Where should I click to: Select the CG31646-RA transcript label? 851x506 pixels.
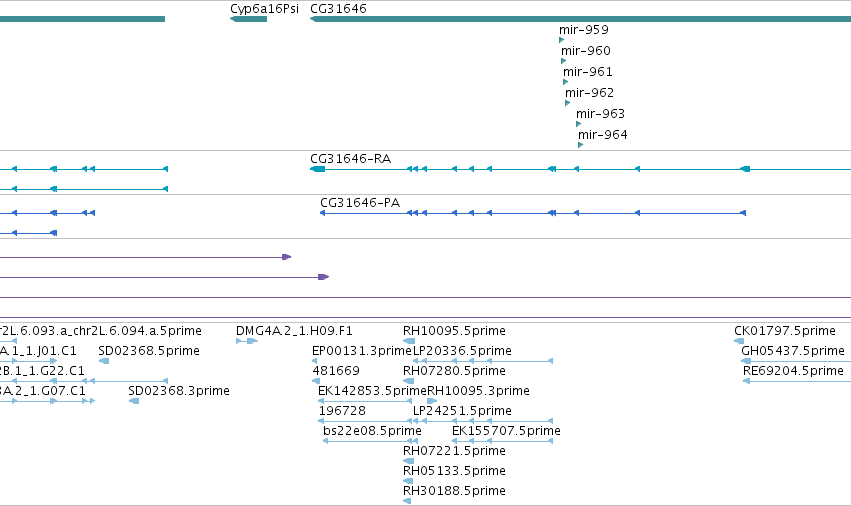click(x=351, y=159)
